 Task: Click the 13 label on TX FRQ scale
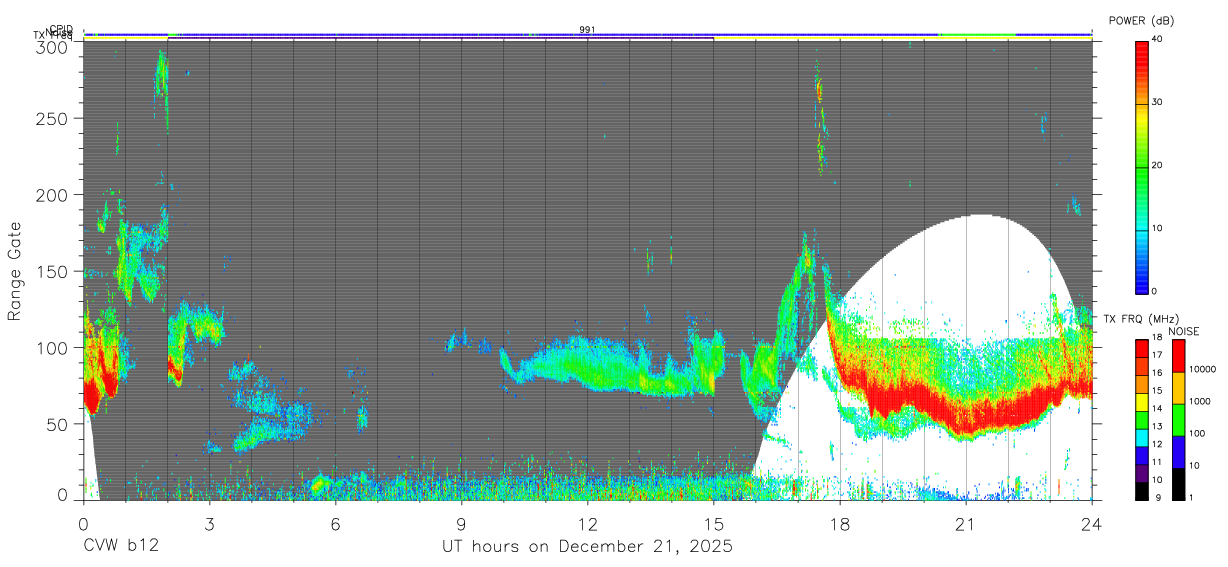[x=1157, y=426]
